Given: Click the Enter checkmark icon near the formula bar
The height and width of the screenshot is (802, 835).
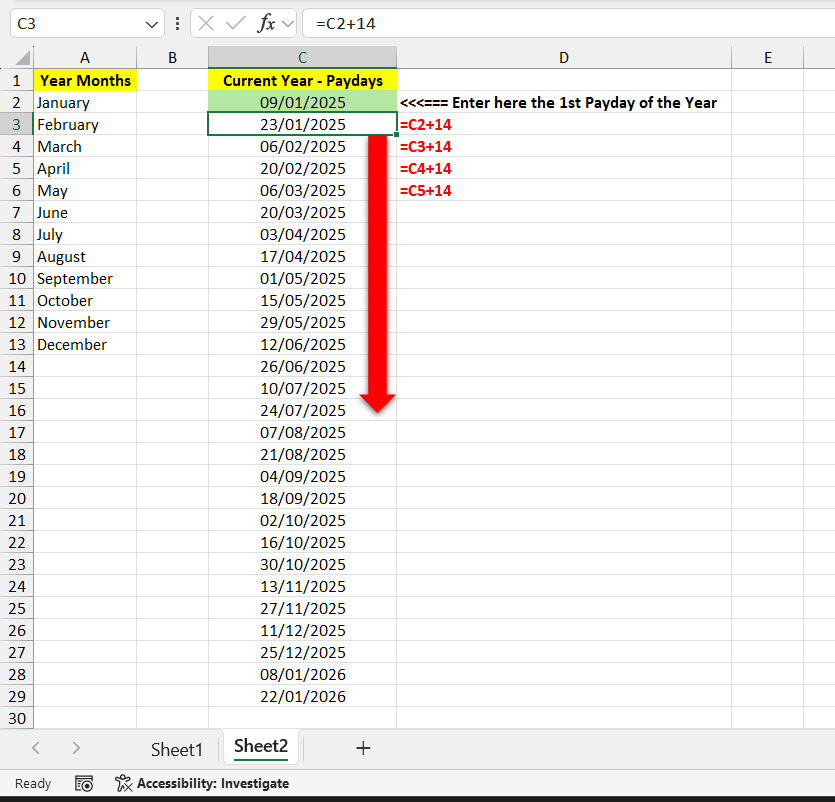Looking at the screenshot, I should click(x=237, y=22).
